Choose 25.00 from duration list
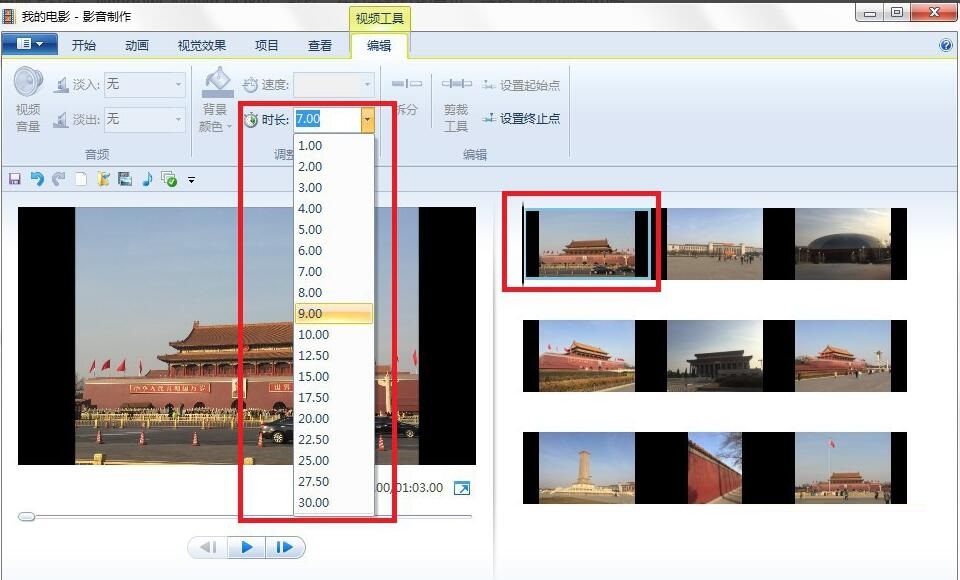Image resolution: width=960 pixels, height=580 pixels. pyautogui.click(x=334, y=460)
